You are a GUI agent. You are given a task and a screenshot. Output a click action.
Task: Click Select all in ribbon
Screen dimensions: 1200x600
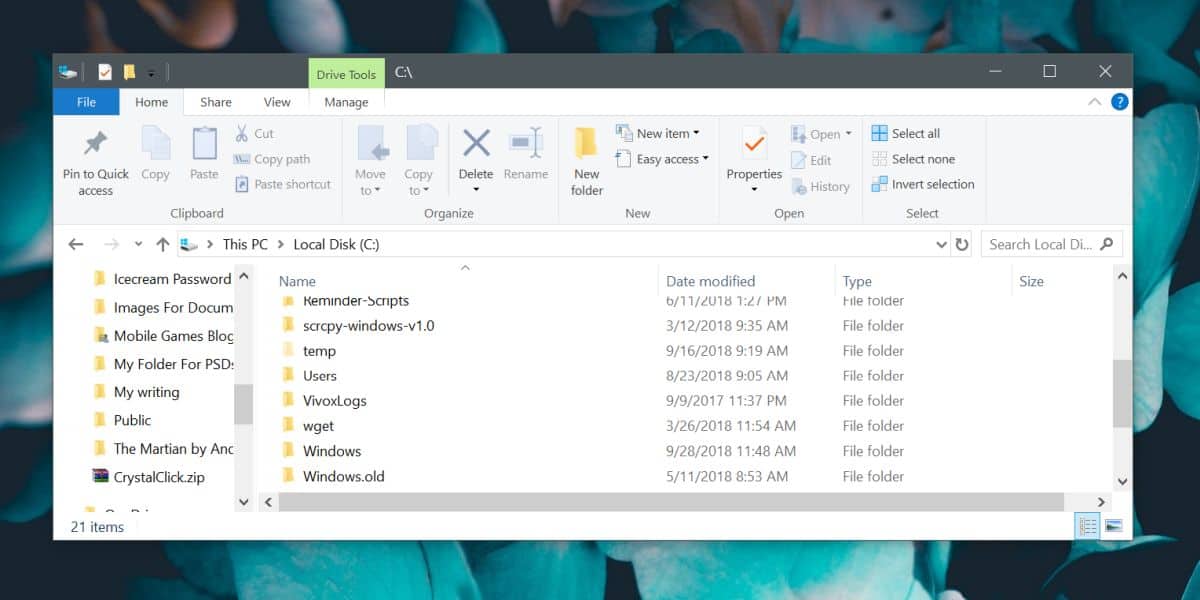pos(906,133)
